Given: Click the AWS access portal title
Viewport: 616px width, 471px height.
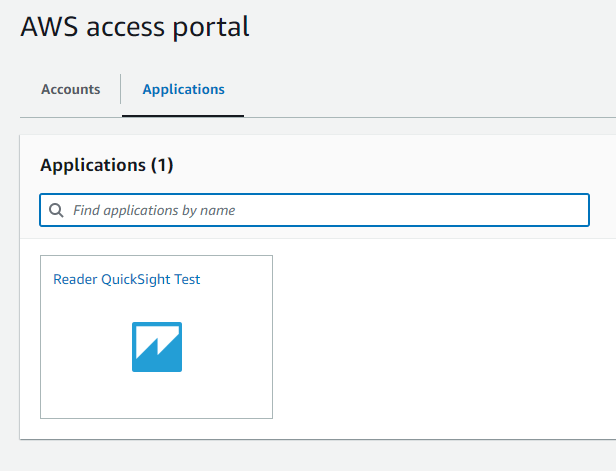Looking at the screenshot, I should [x=135, y=27].
